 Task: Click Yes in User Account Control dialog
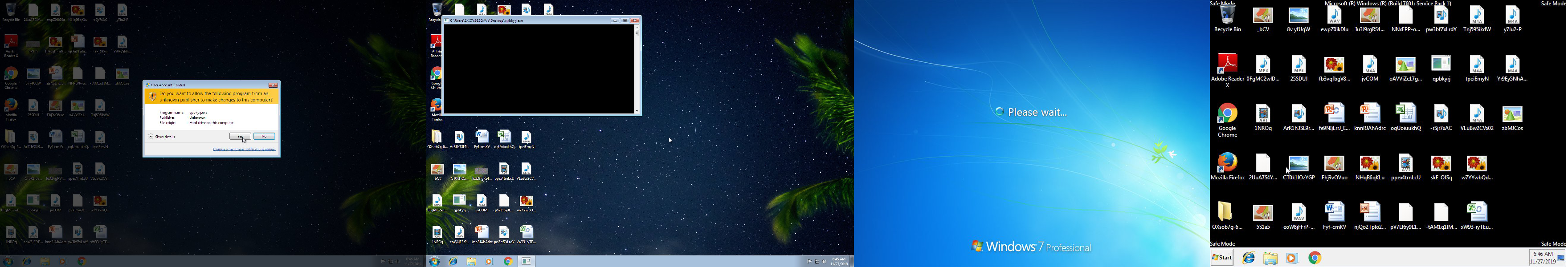point(240,136)
